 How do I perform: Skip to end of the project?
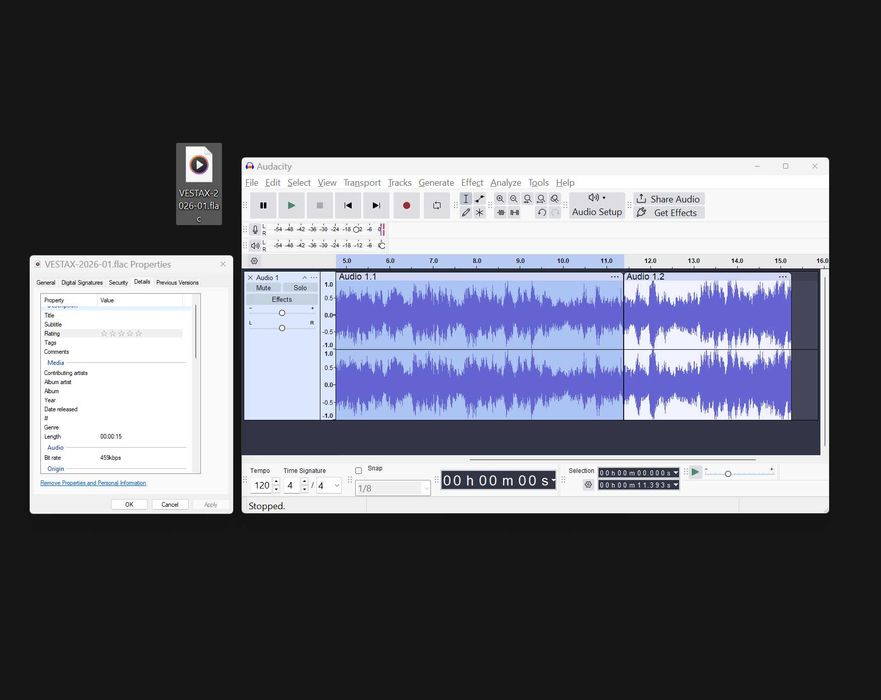point(376,206)
